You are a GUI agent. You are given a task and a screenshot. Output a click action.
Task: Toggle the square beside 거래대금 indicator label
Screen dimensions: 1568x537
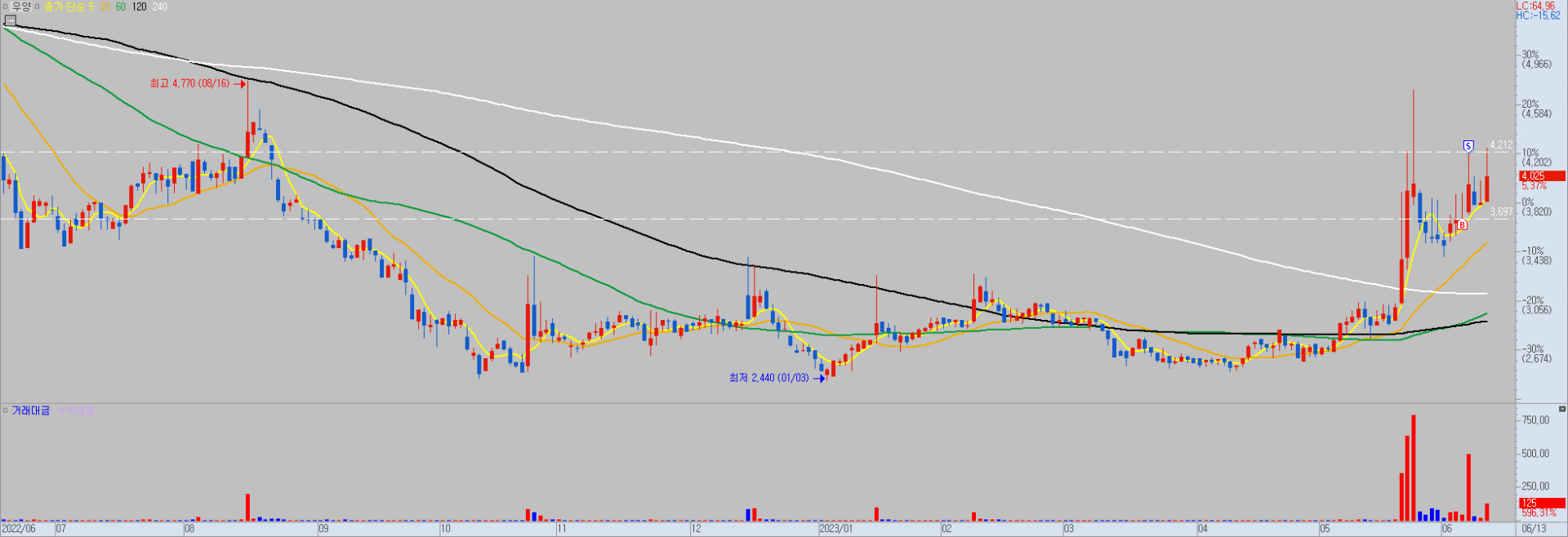tap(6, 410)
